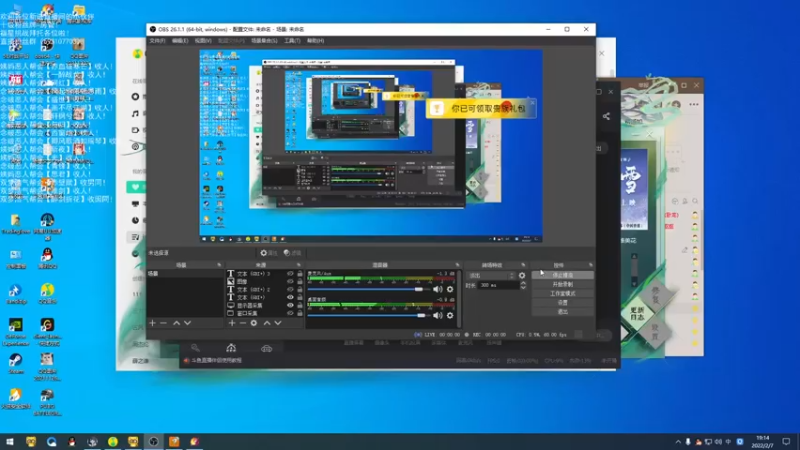Viewport: 800px width, 450px height.
Task: Click 工作室模式 studio mode button
Action: [562, 293]
